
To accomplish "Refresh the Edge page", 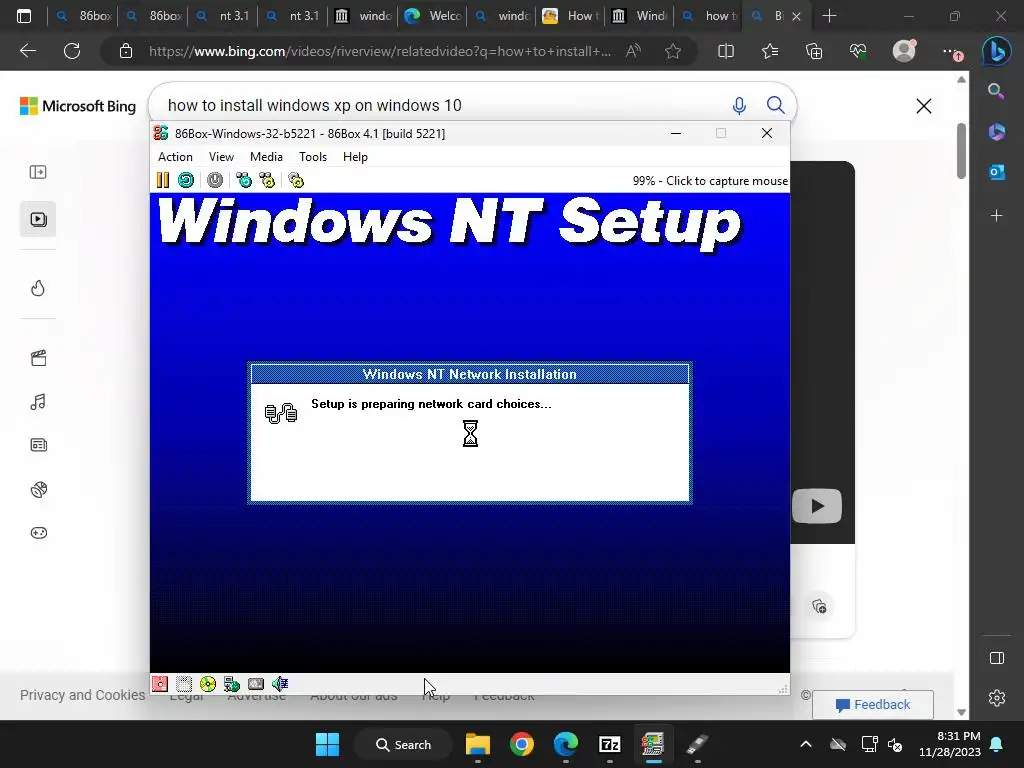I will [x=72, y=51].
